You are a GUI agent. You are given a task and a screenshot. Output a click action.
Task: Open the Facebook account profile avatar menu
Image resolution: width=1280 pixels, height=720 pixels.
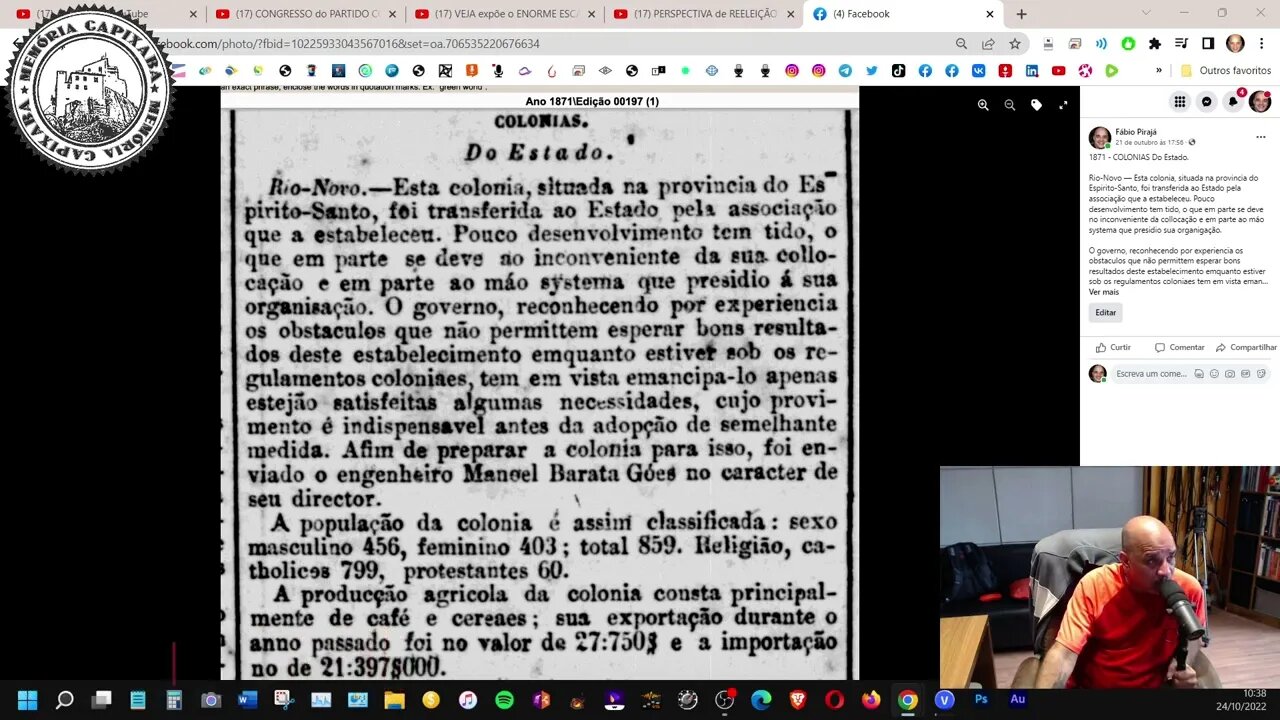(x=1260, y=102)
